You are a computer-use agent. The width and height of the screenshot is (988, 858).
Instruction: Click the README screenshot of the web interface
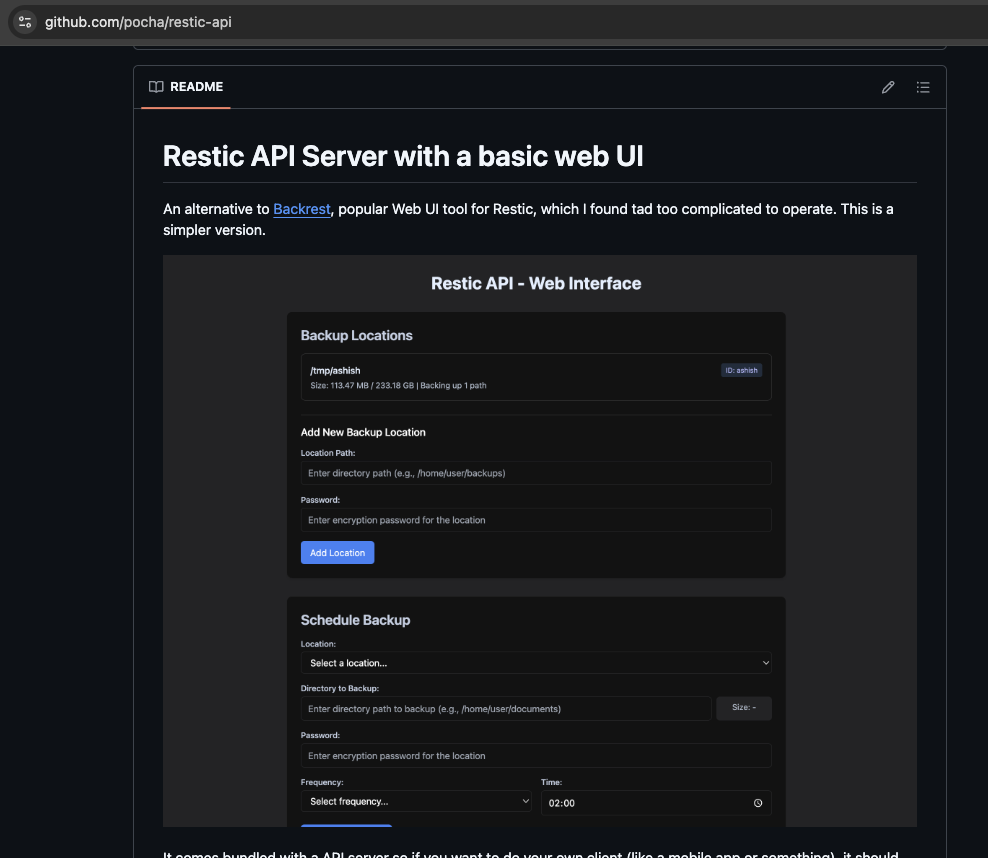[540, 541]
